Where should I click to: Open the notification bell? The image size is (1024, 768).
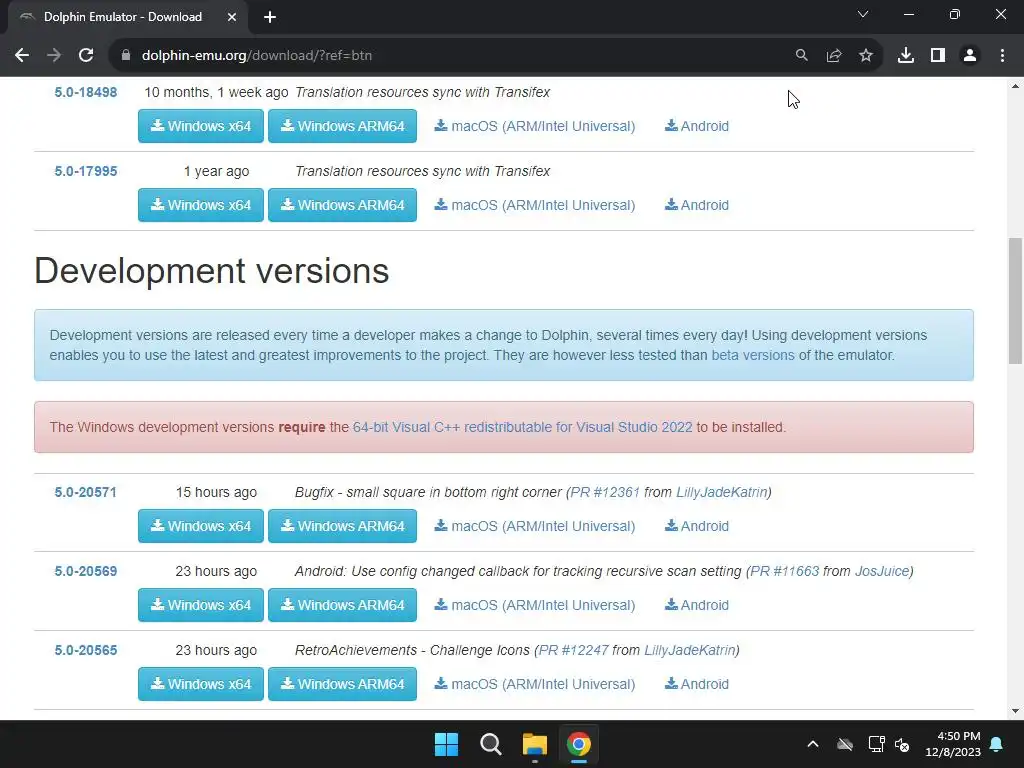(997, 744)
